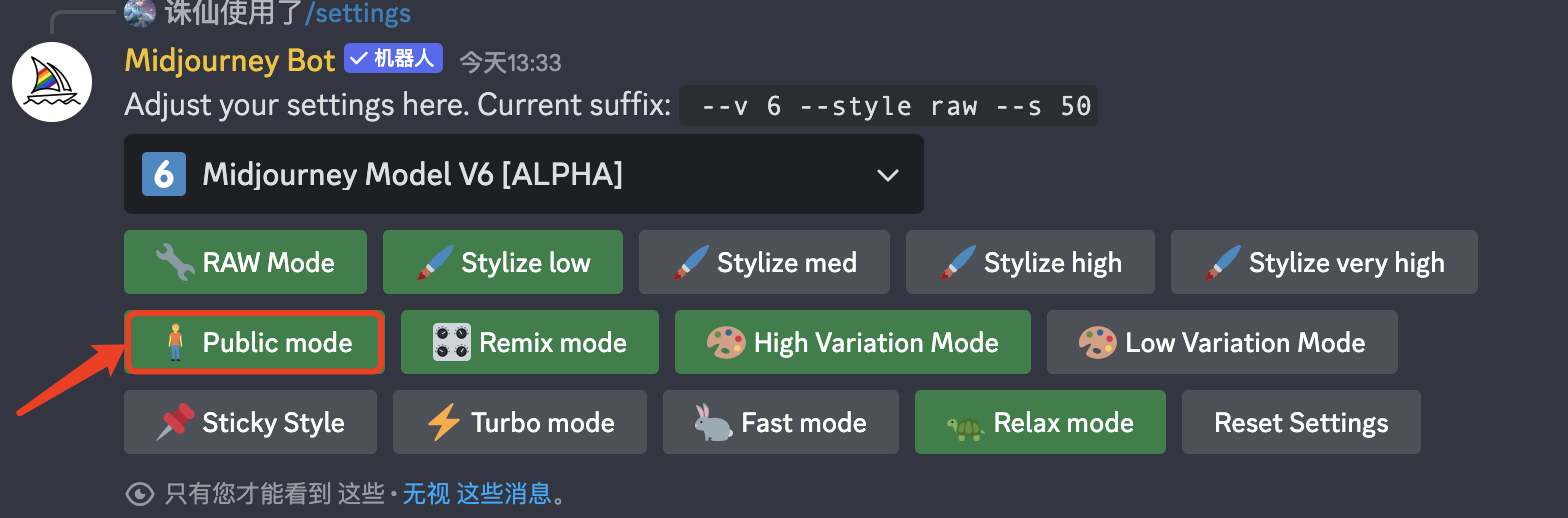Image resolution: width=1568 pixels, height=518 pixels.
Task: Click the 诛仙 user avatar in reply
Action: tap(140, 13)
